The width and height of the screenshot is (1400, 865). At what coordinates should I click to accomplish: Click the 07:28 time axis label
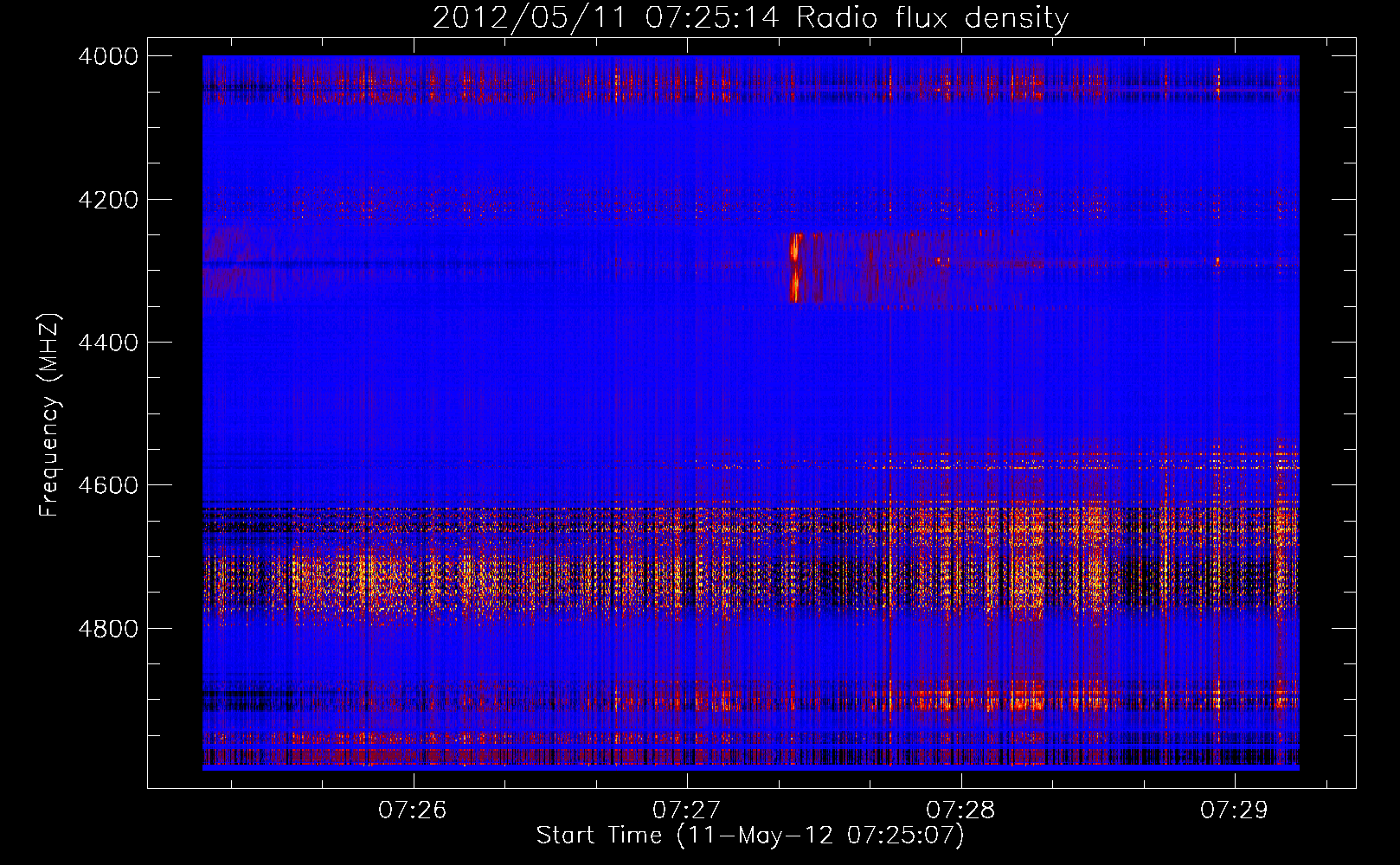(960, 811)
